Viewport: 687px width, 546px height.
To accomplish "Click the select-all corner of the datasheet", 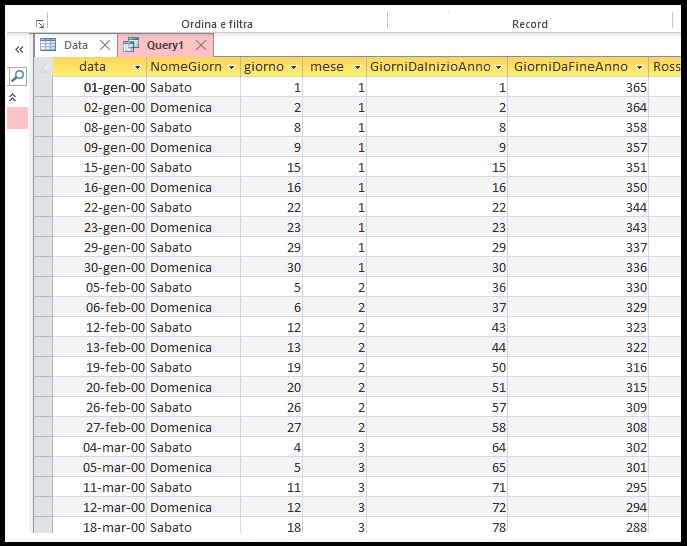I will pyautogui.click(x=43, y=67).
